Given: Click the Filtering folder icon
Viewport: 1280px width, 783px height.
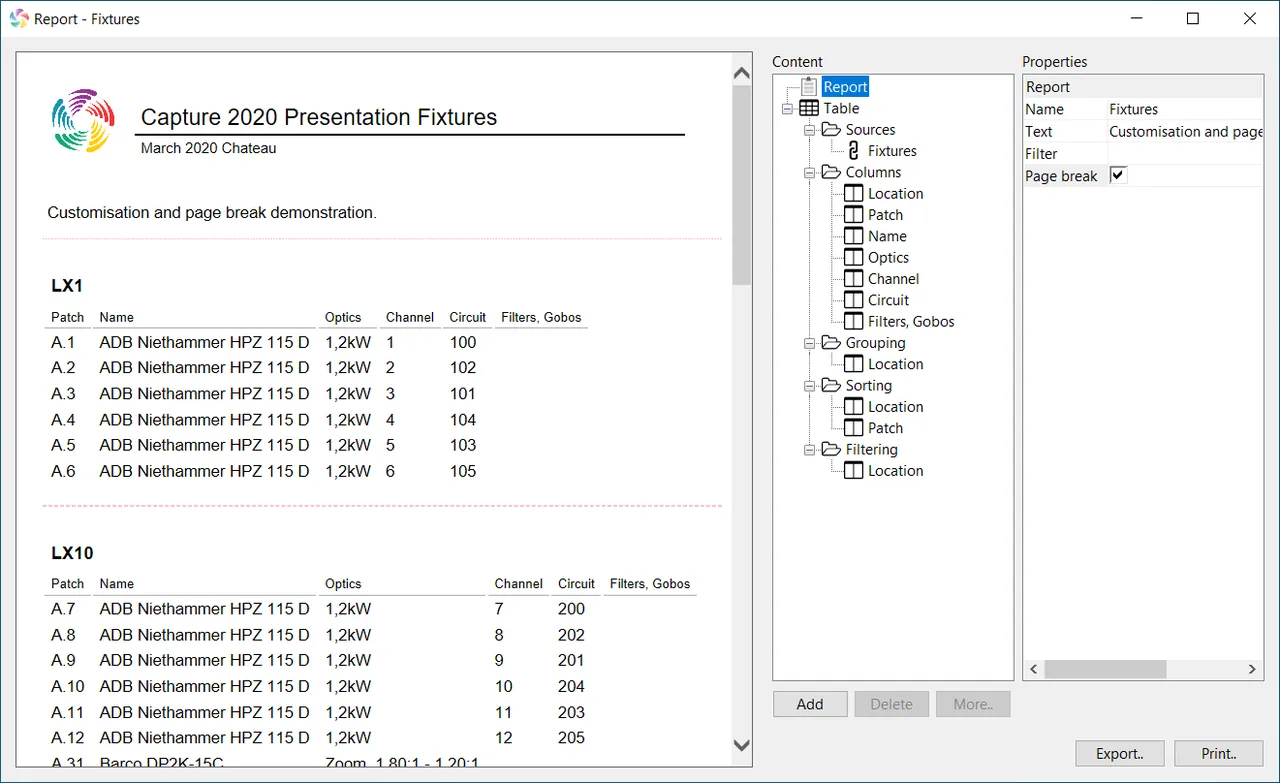Looking at the screenshot, I should coord(831,449).
